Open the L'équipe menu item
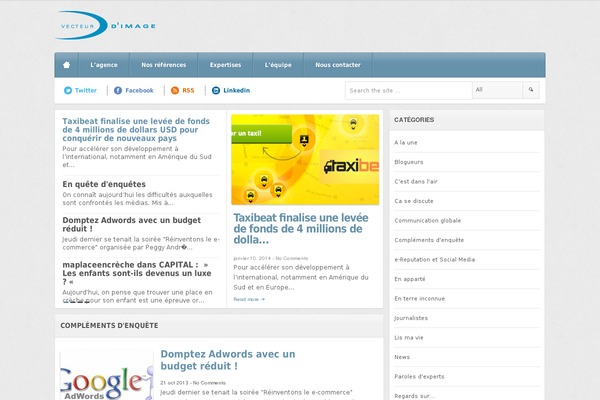Image resolution: width=600 pixels, height=400 pixels. [x=278, y=65]
